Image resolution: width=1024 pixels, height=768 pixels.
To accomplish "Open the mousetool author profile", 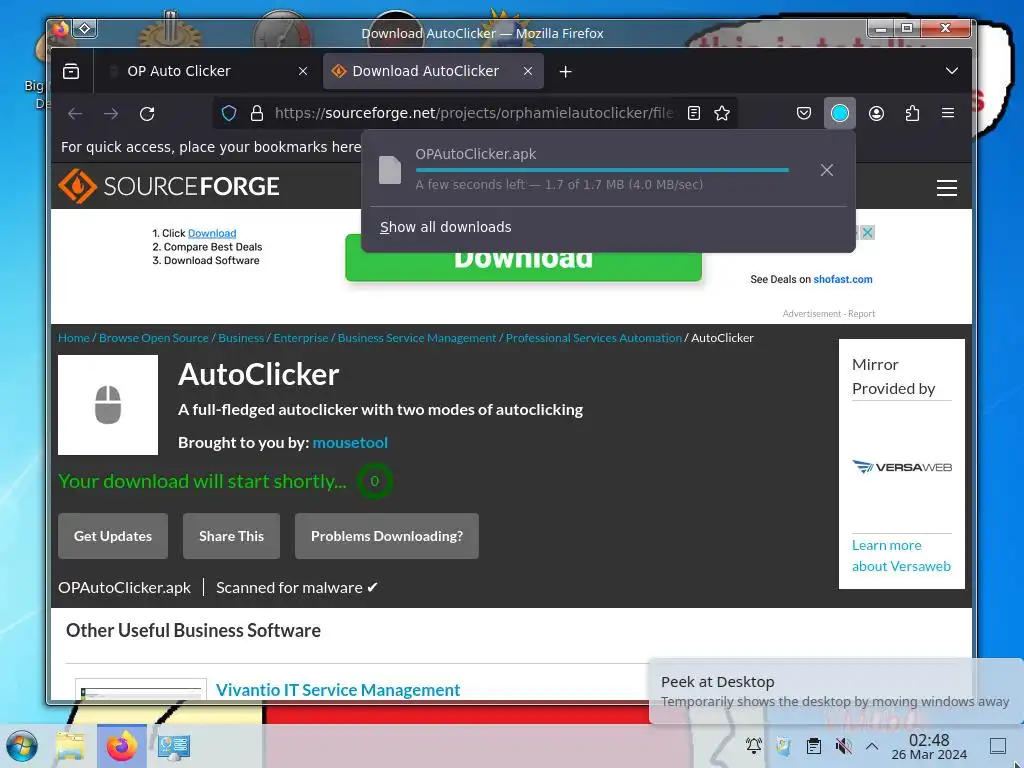I will pos(350,442).
